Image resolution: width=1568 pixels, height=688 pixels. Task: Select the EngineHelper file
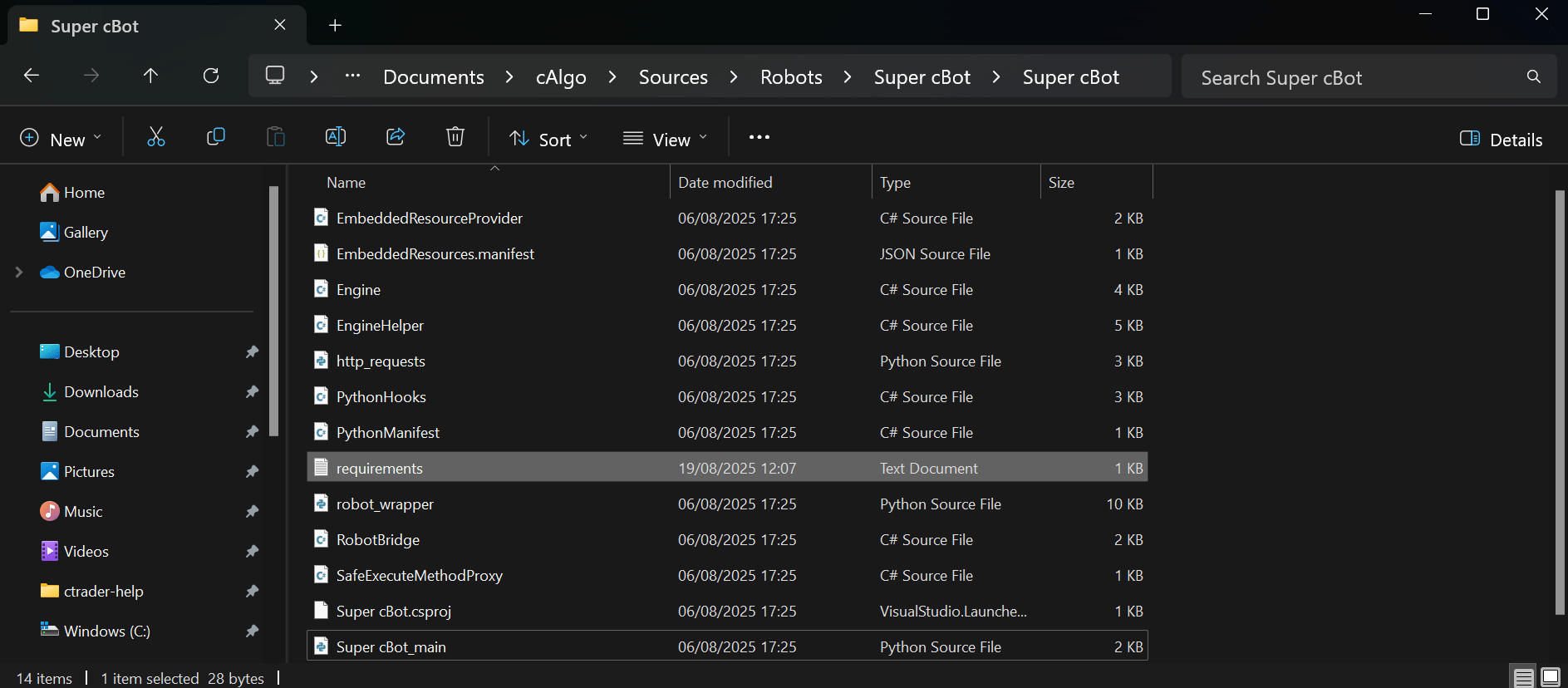pyautogui.click(x=727, y=325)
